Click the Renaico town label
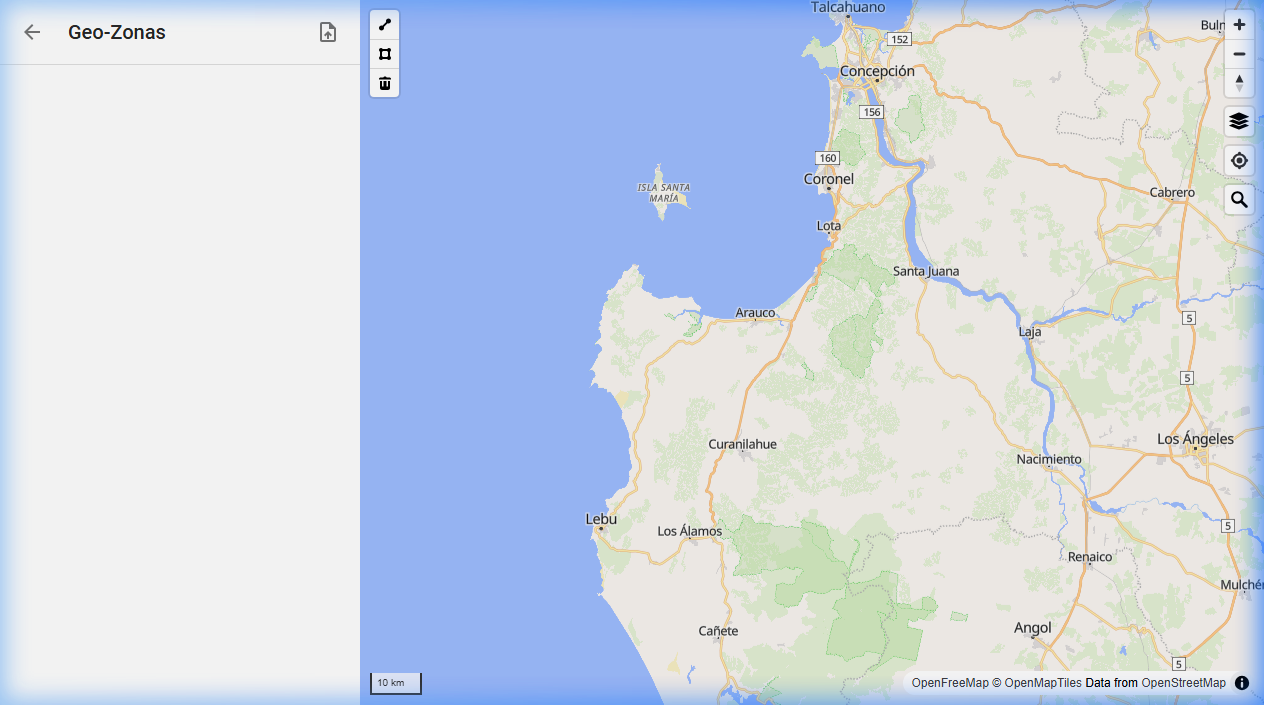The height and width of the screenshot is (705, 1264). pos(1090,557)
